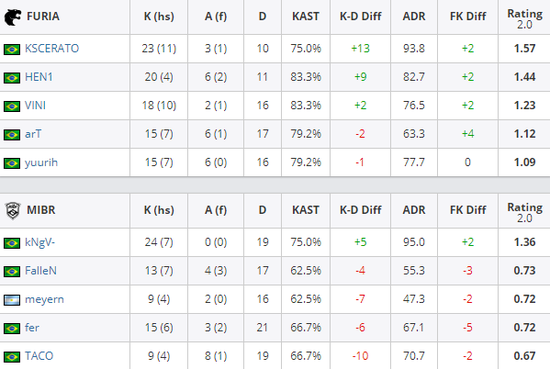
Task: Sort FURIA table by K (hs) header
Action: (159, 16)
